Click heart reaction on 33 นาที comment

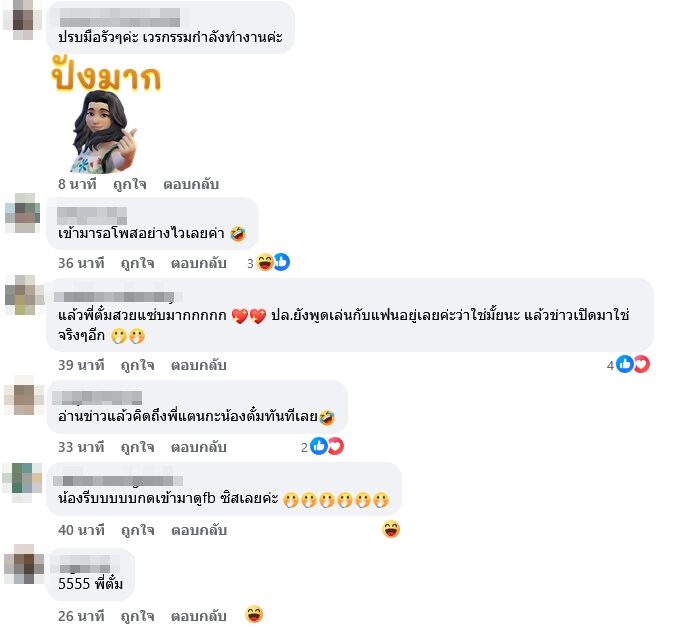[x=335, y=446]
